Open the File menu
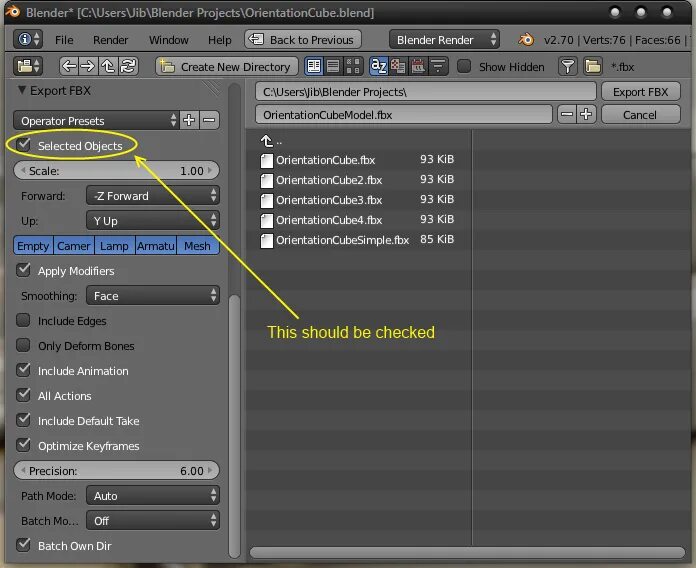Image resolution: width=696 pixels, height=568 pixels. point(64,40)
